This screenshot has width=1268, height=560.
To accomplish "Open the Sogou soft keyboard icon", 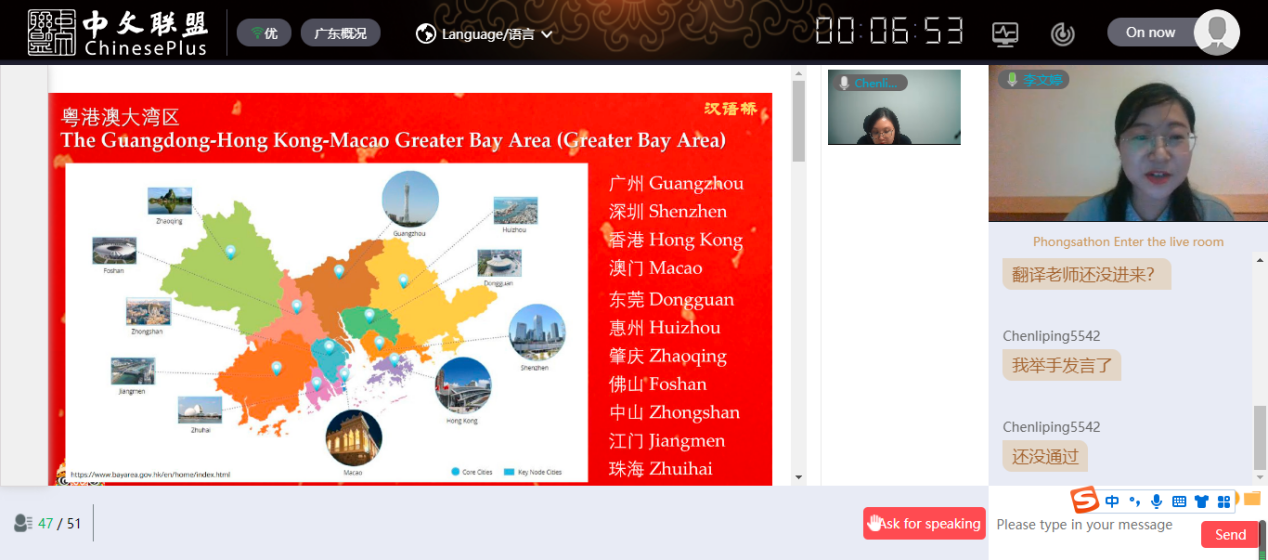I will 1179,501.
